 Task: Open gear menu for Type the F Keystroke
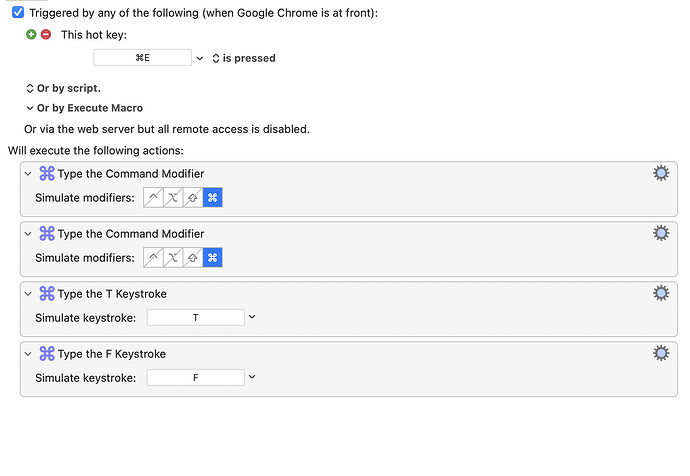[x=660, y=353]
